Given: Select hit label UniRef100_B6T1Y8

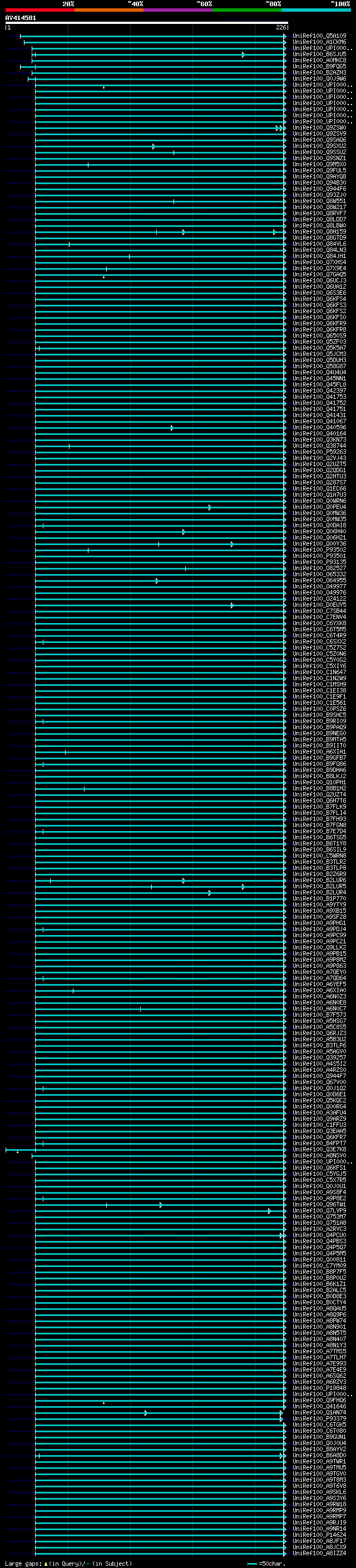Looking at the screenshot, I should pos(319,844).
